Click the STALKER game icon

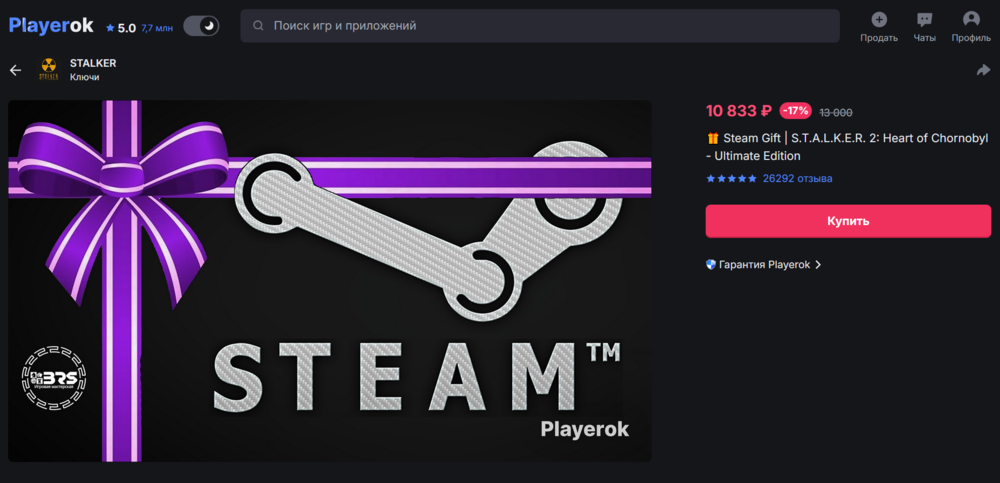(48, 69)
